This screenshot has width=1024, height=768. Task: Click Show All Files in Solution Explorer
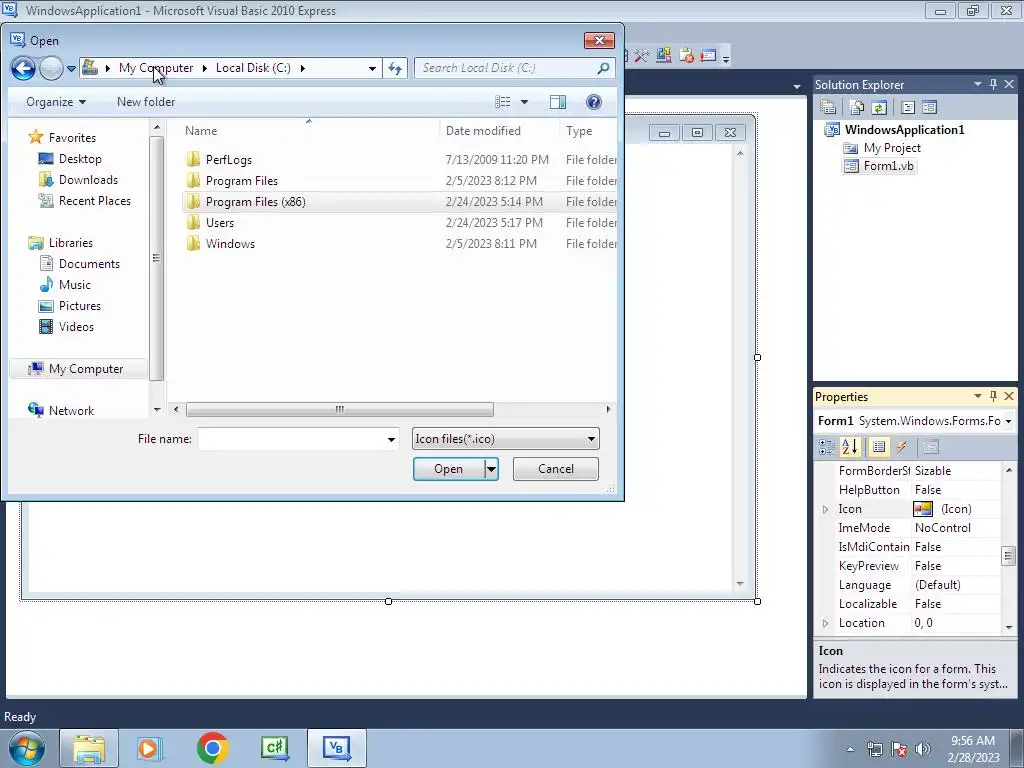click(857, 107)
